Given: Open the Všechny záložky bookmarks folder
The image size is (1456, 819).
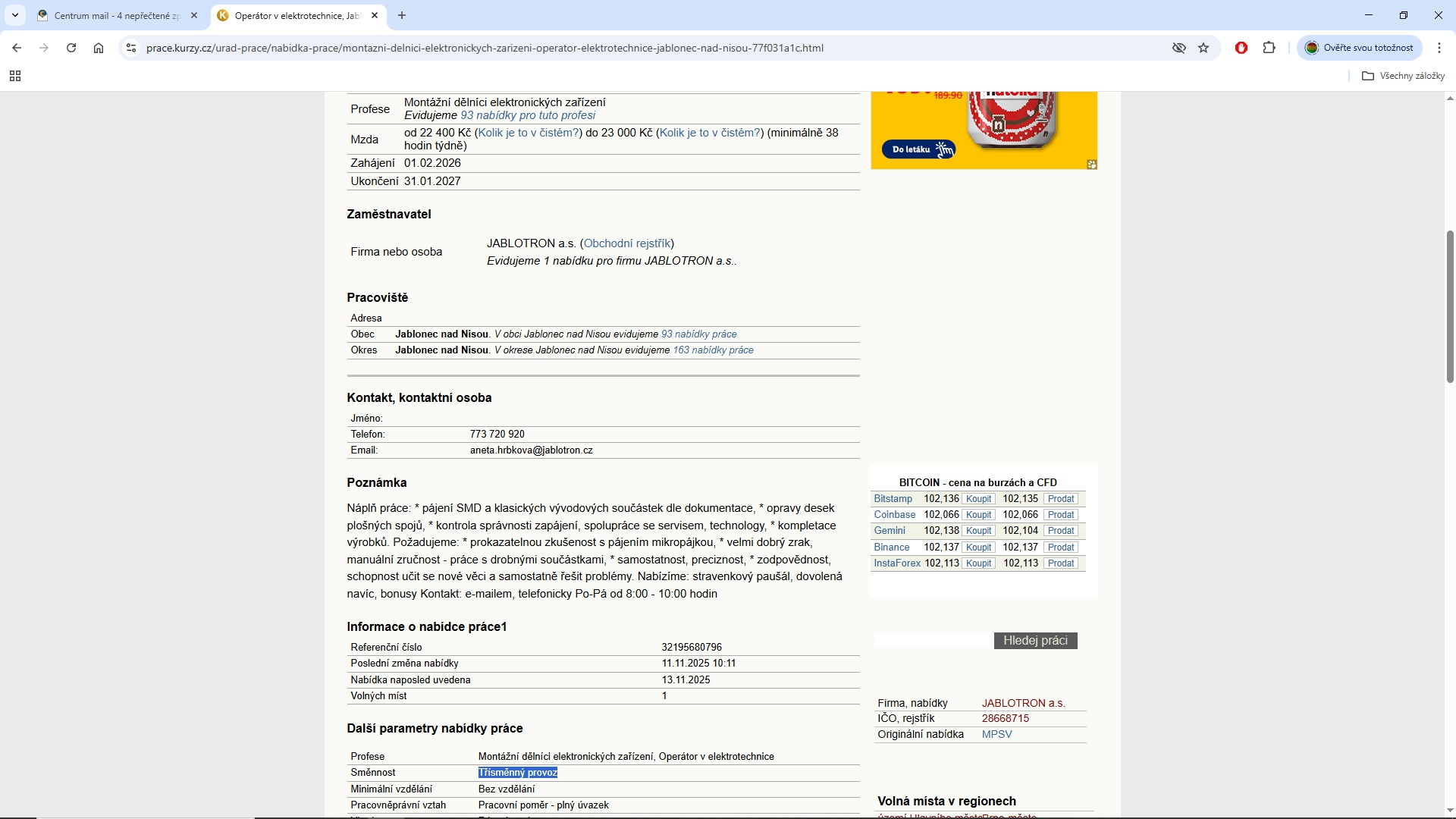Looking at the screenshot, I should point(1404,76).
